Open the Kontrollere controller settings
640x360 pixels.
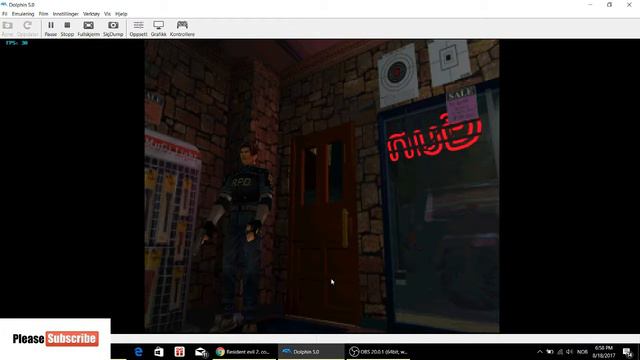tap(182, 29)
